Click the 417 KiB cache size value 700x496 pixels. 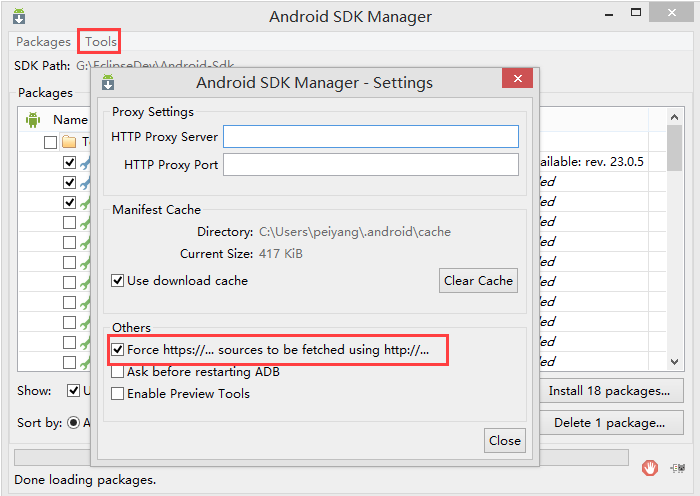coord(281,254)
